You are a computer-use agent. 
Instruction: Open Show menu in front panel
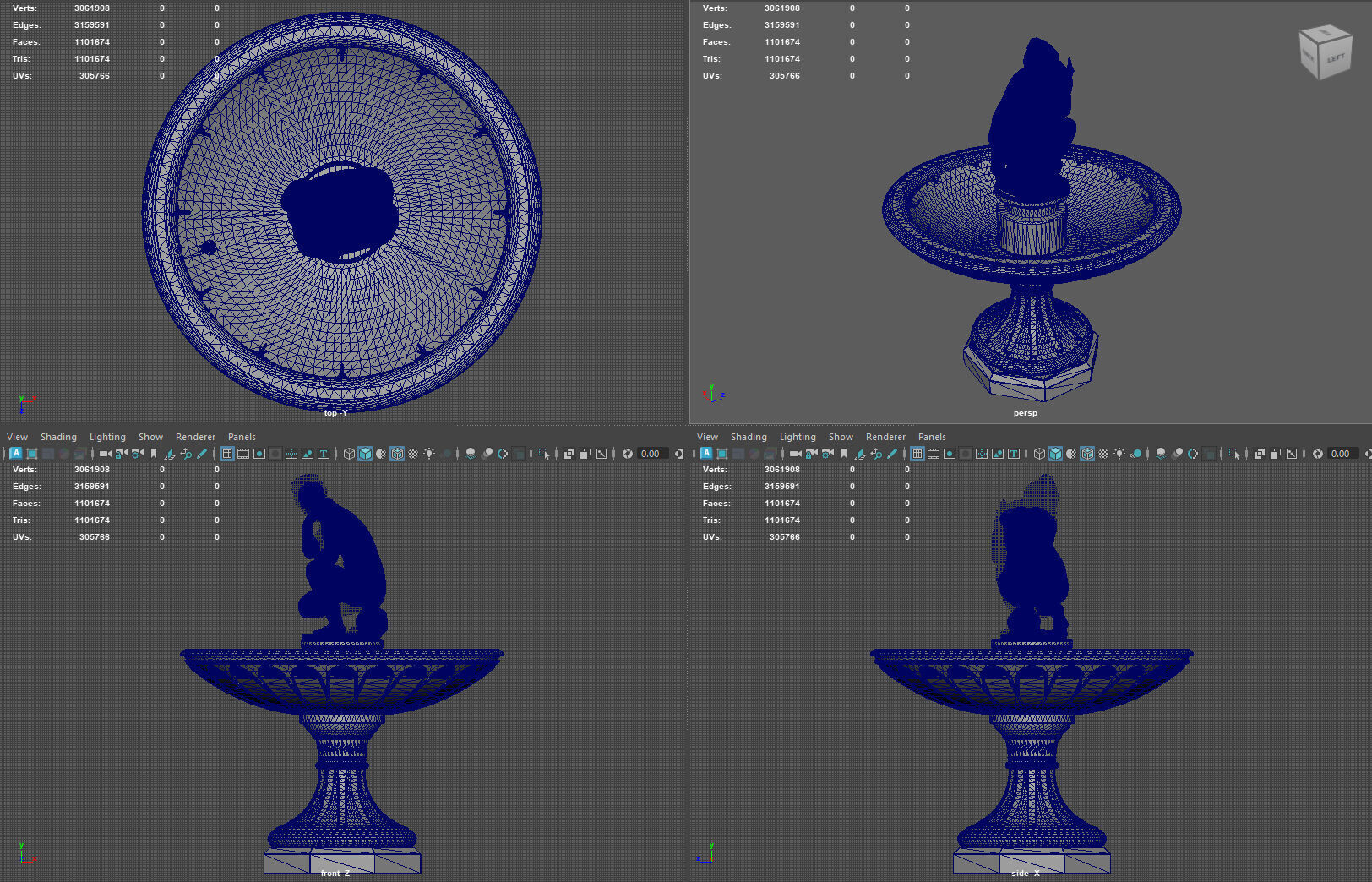point(150,437)
